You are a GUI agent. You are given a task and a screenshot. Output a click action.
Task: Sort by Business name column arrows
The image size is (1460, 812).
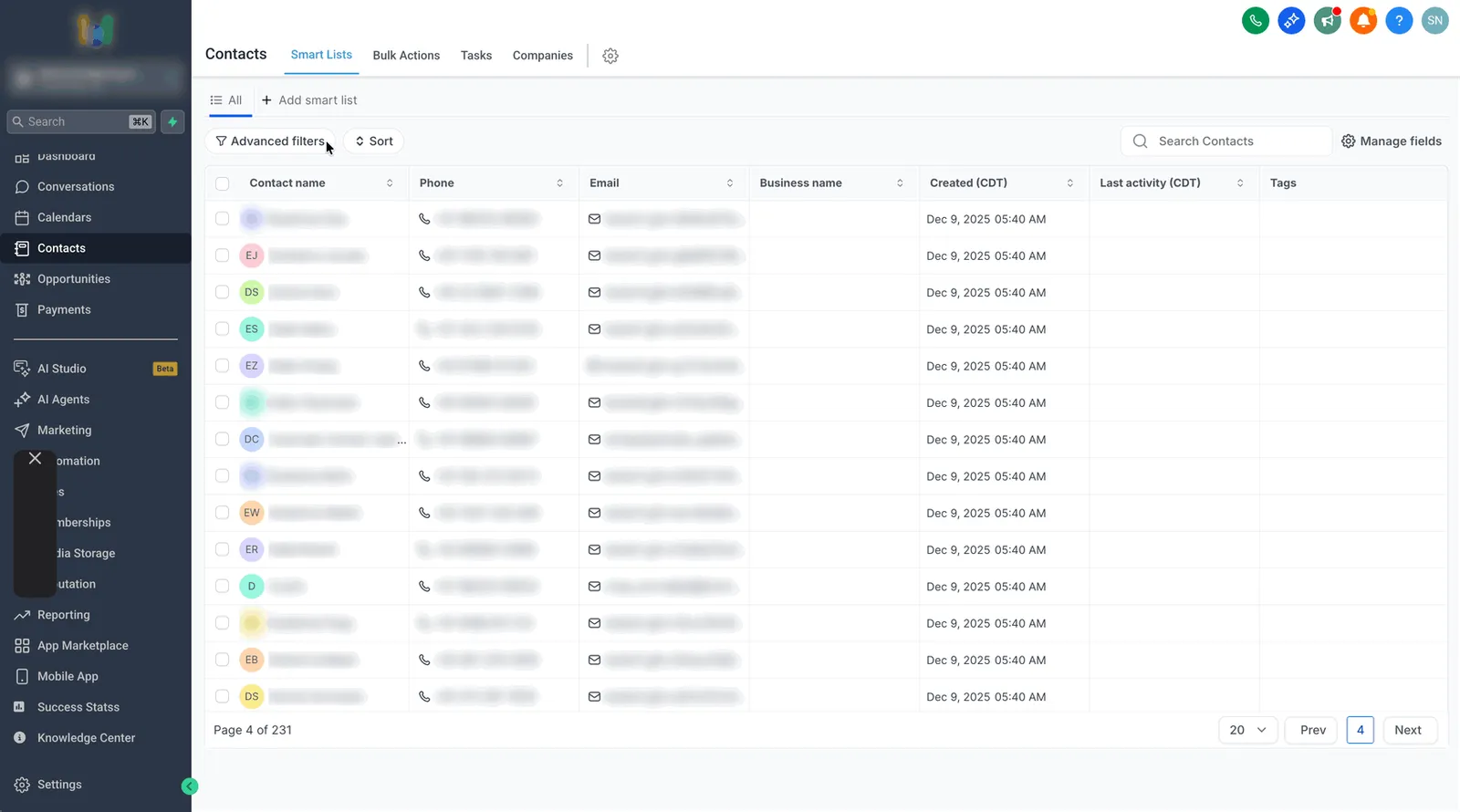tap(900, 183)
